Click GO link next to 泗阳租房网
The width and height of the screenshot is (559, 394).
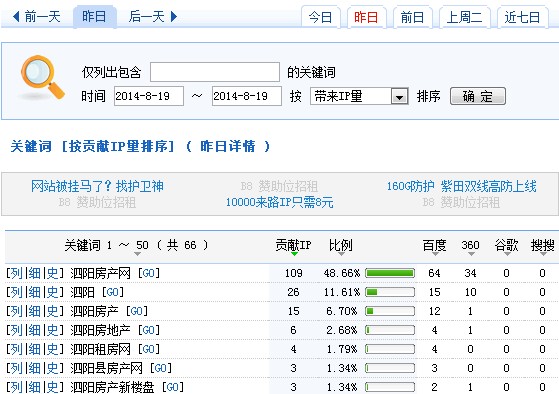click(149, 349)
